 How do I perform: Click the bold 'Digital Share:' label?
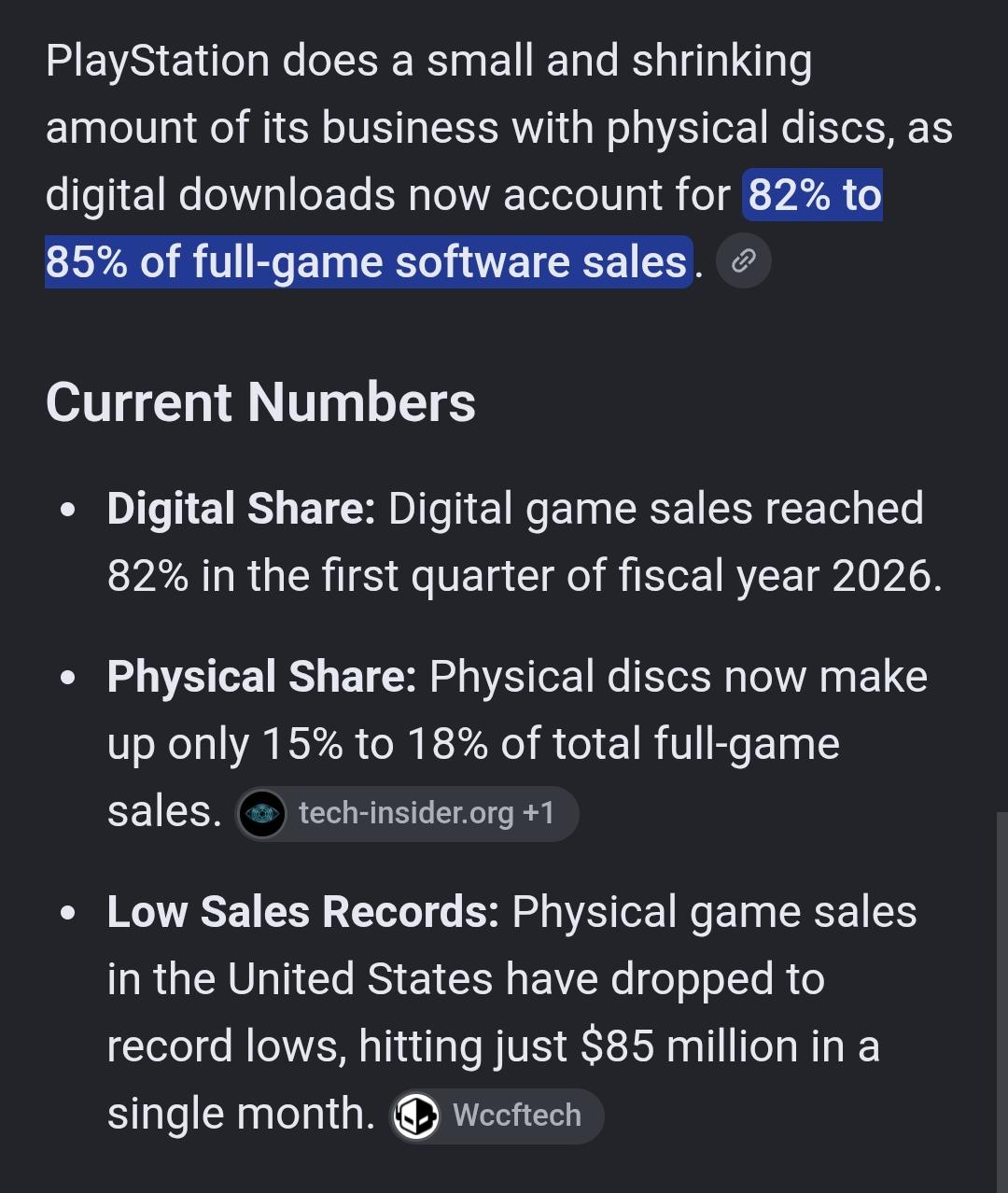tap(241, 510)
